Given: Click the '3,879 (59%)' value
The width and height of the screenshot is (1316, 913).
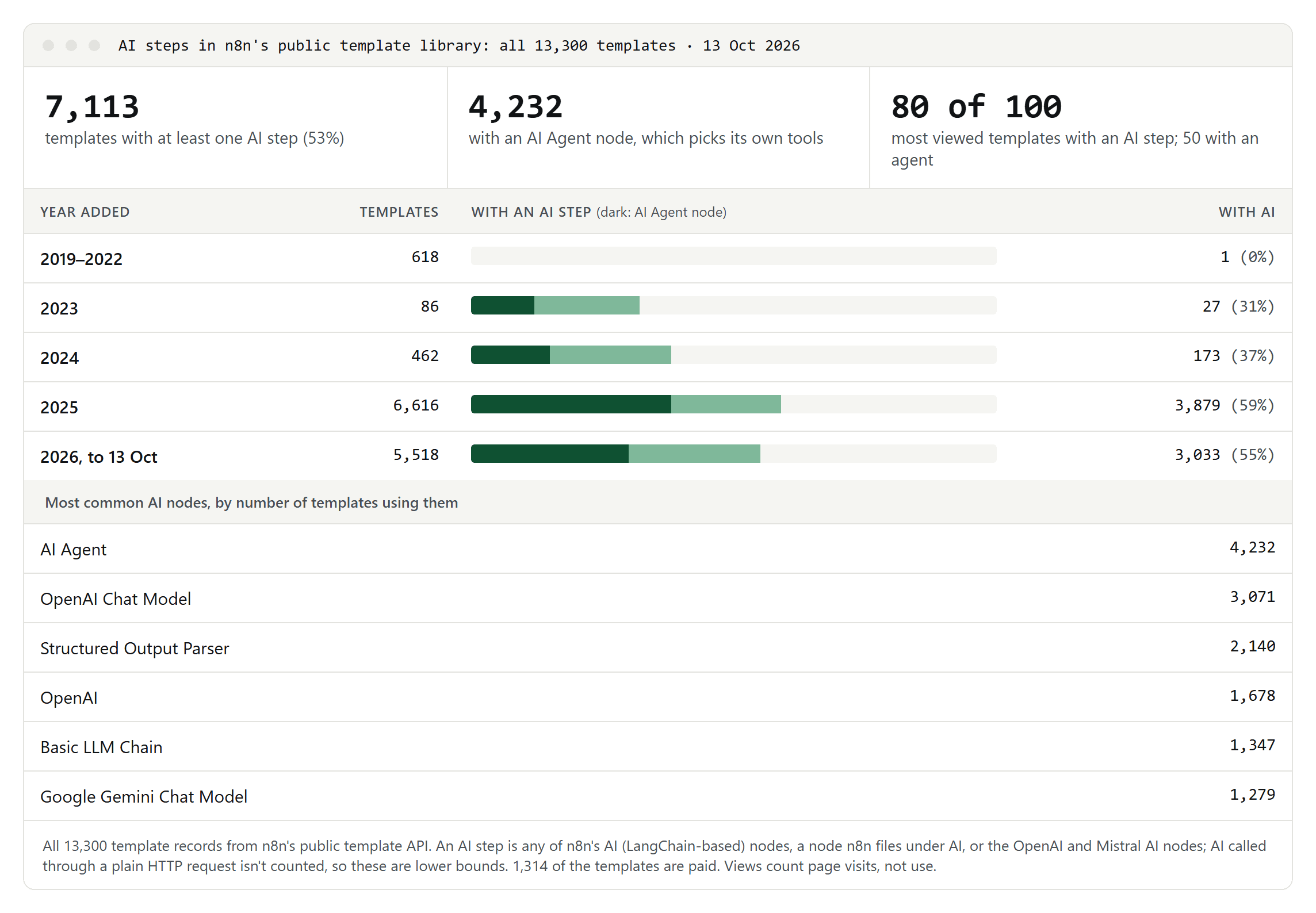Looking at the screenshot, I should point(1225,405).
